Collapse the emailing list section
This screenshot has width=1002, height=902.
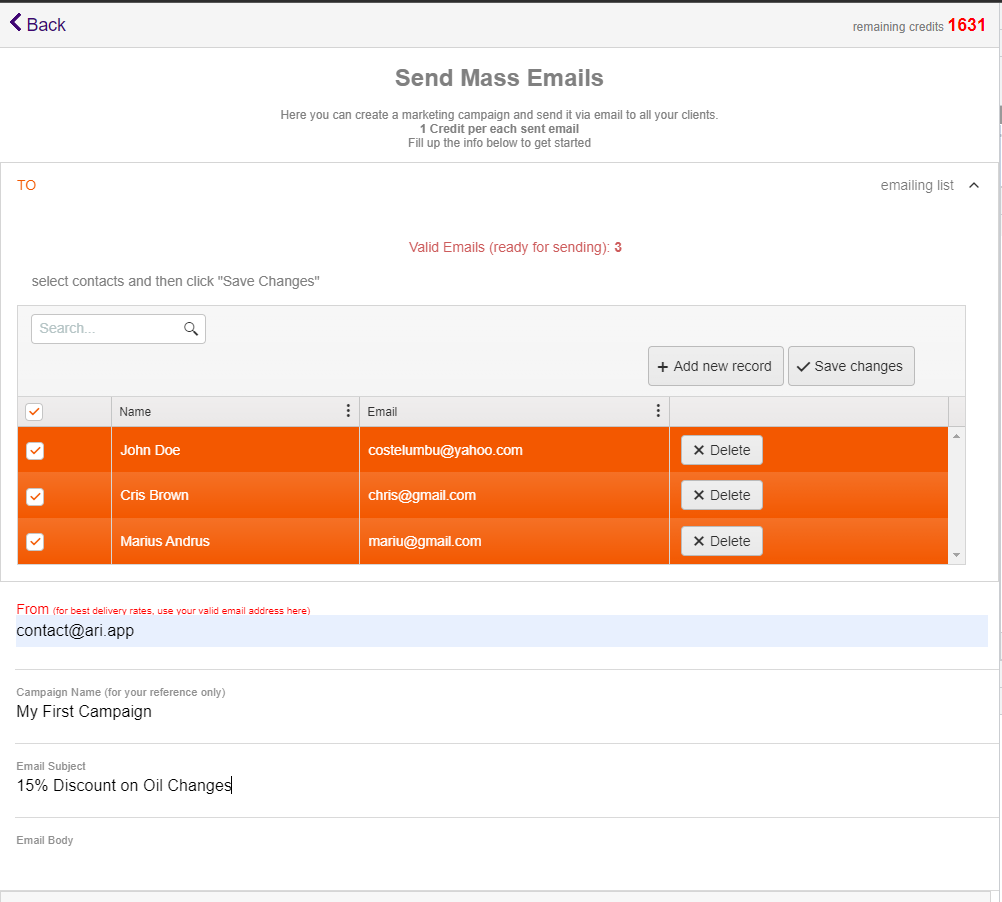973,185
